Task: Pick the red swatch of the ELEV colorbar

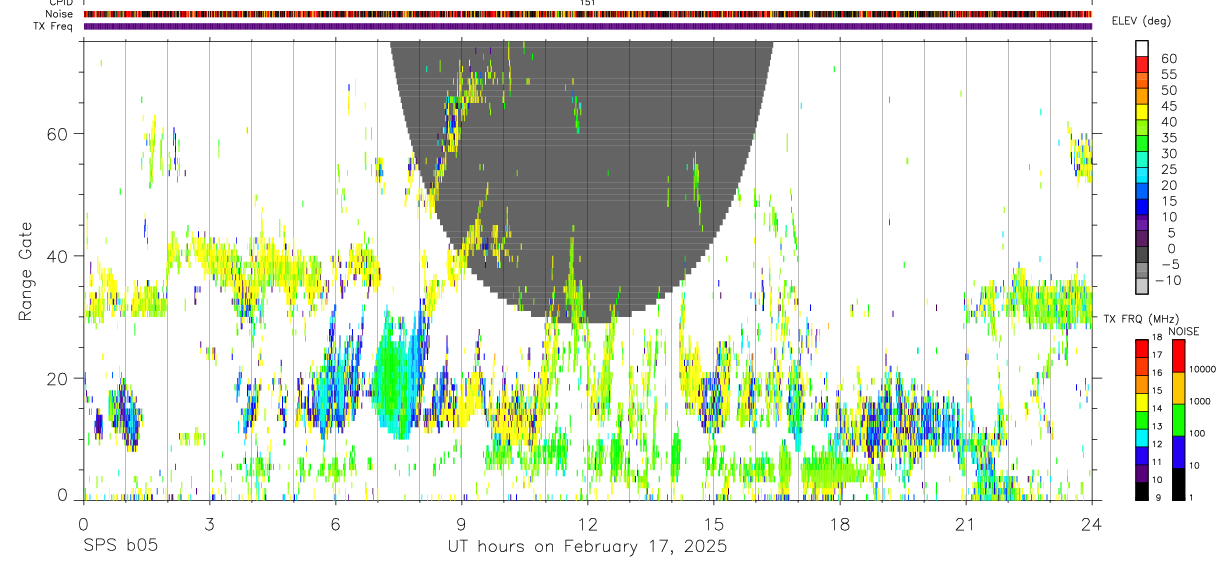Action: [x=1142, y=66]
